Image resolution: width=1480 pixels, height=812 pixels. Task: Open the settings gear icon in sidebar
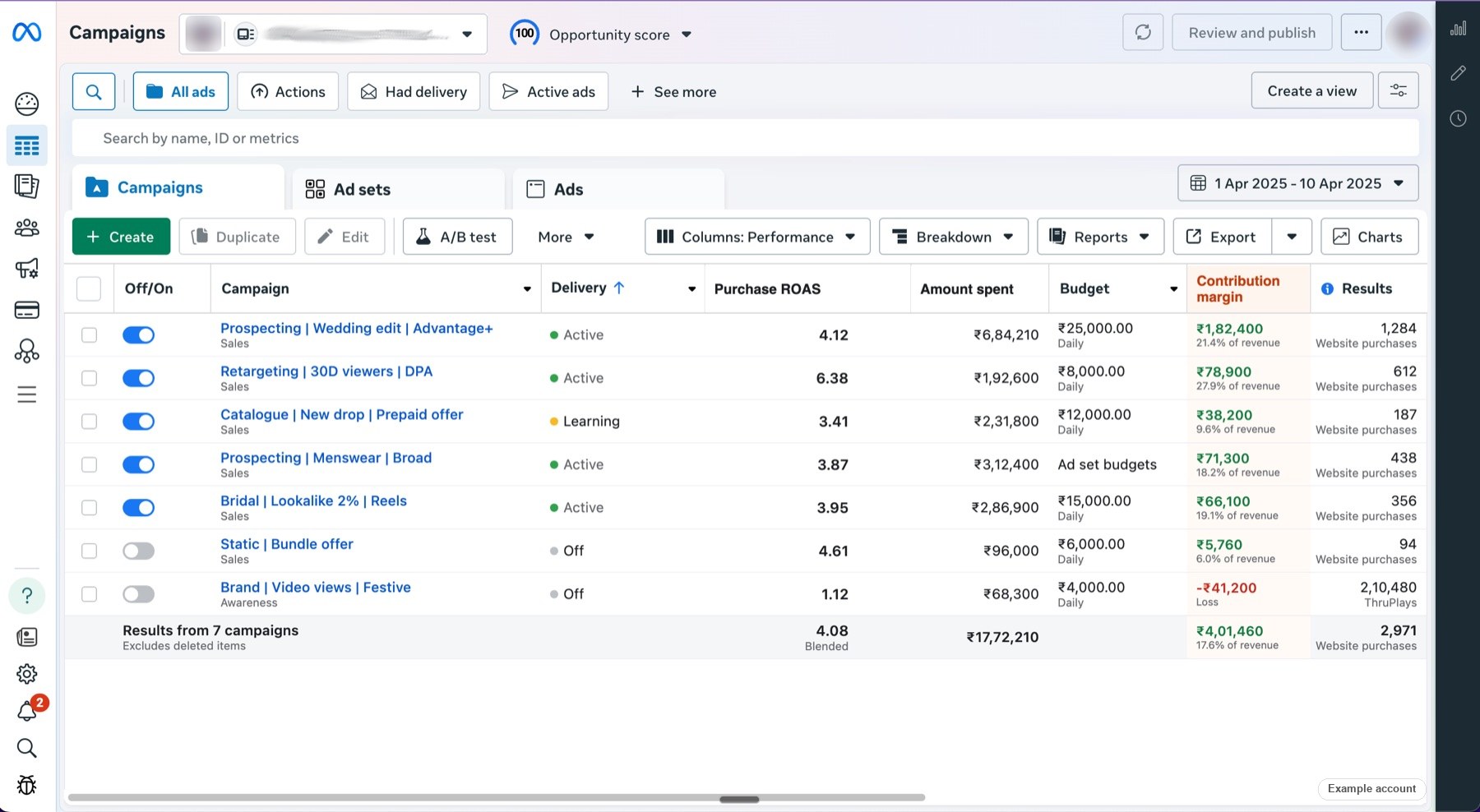(26, 674)
